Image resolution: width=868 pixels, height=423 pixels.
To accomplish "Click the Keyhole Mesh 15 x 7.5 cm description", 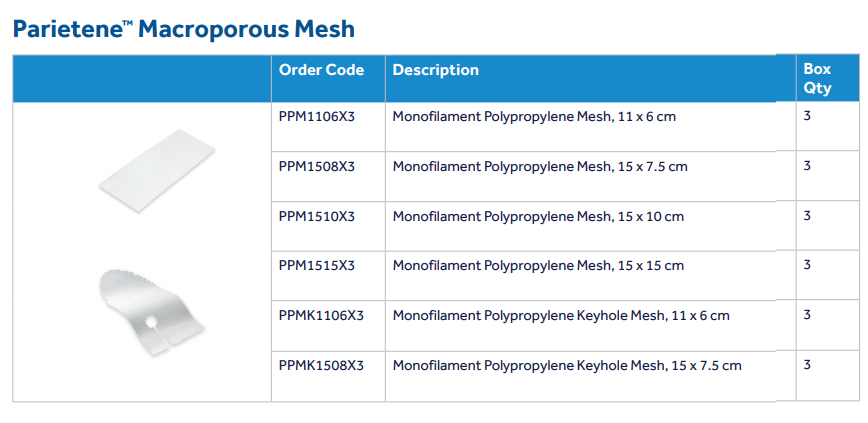I will click(x=567, y=365).
